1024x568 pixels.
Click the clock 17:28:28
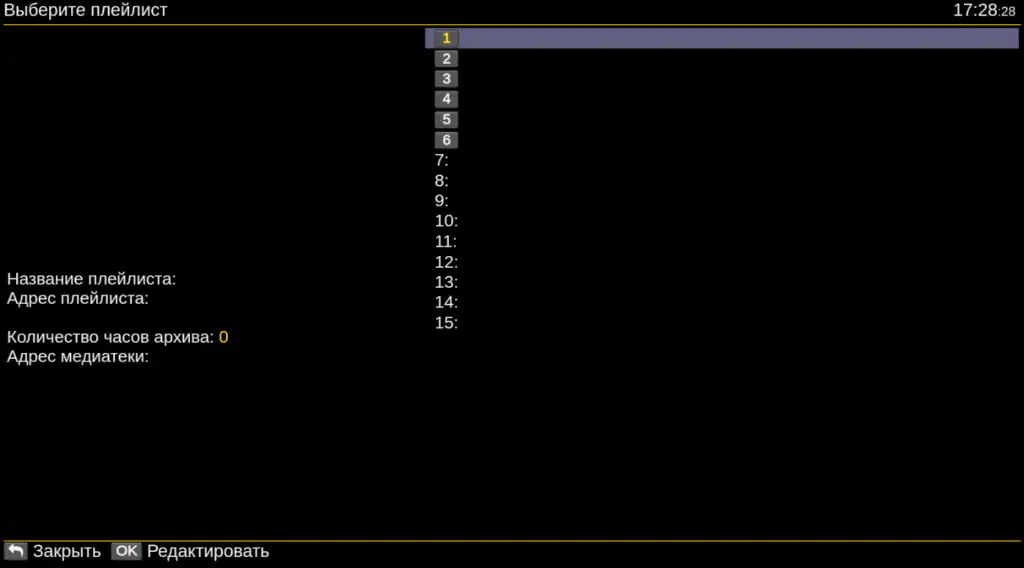pyautogui.click(x=984, y=10)
